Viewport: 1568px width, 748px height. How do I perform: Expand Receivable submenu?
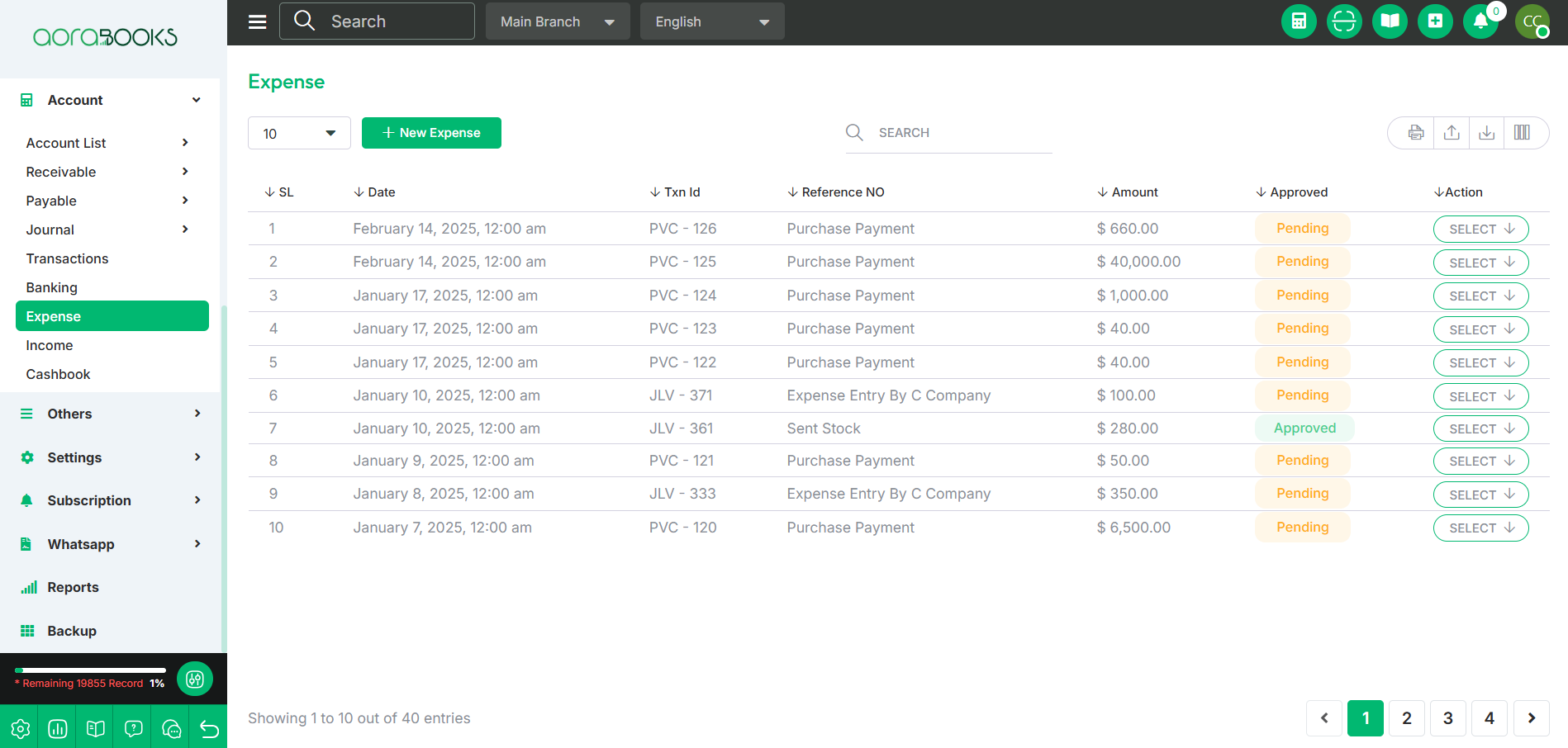coord(108,172)
